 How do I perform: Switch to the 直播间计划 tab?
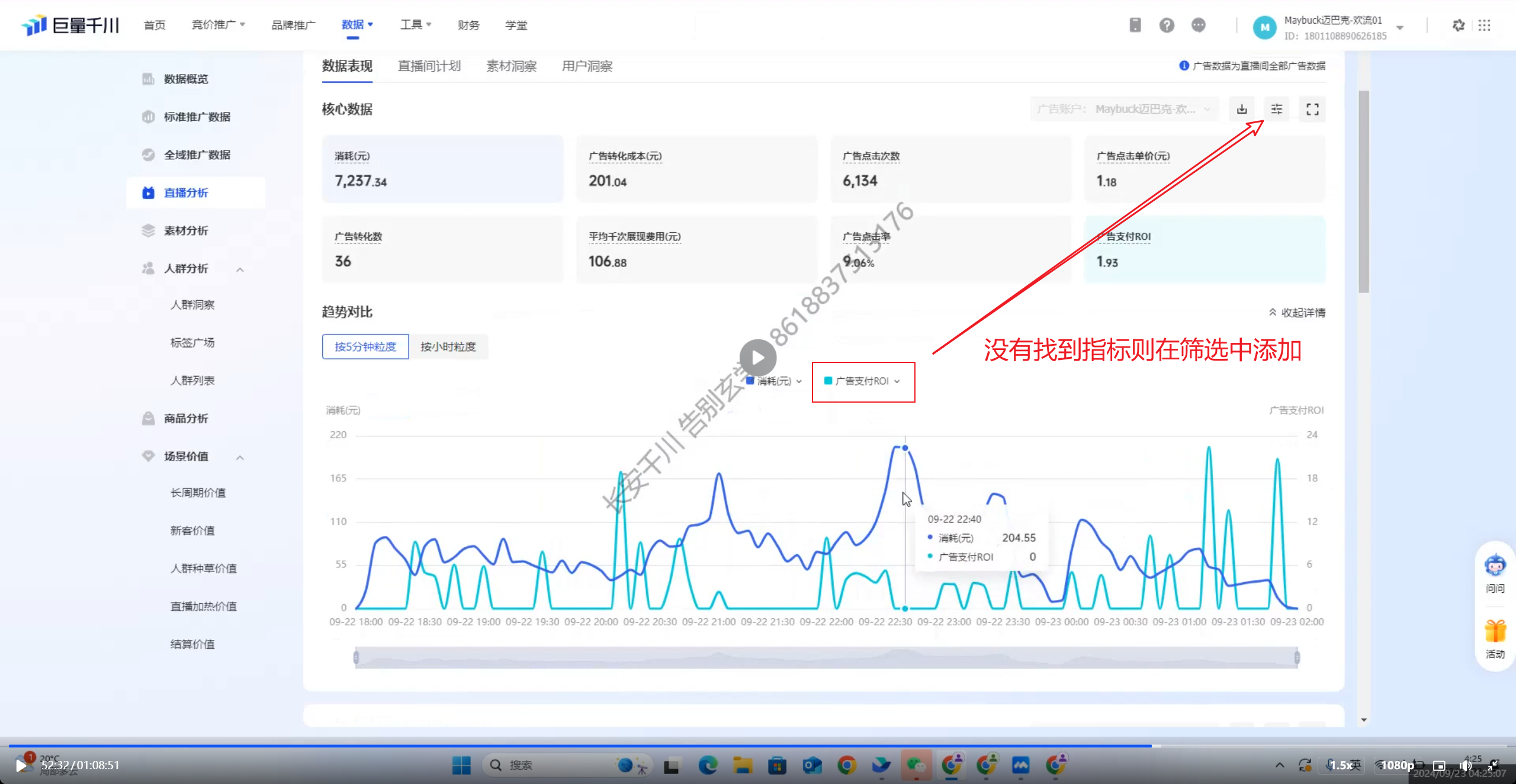point(429,66)
